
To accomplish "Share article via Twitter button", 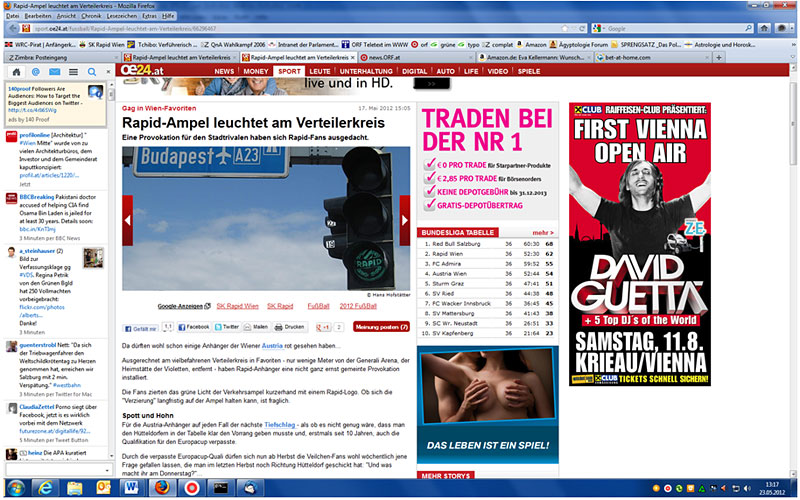I will click(227, 327).
